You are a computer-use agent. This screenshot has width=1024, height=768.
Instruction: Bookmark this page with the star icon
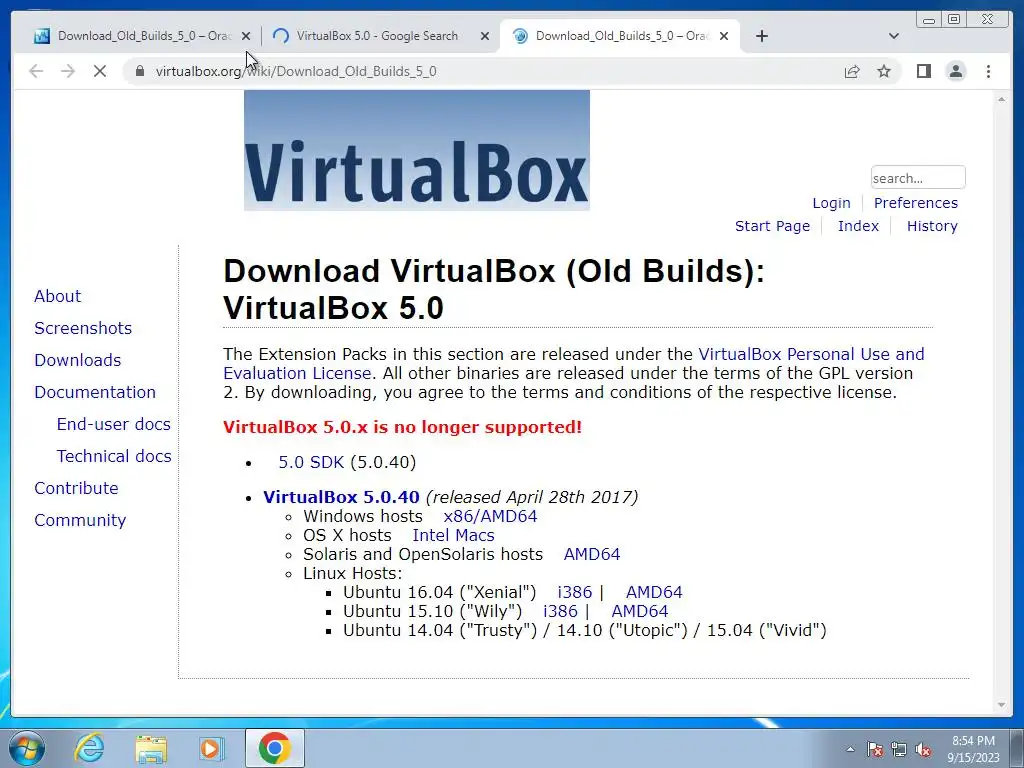click(884, 71)
